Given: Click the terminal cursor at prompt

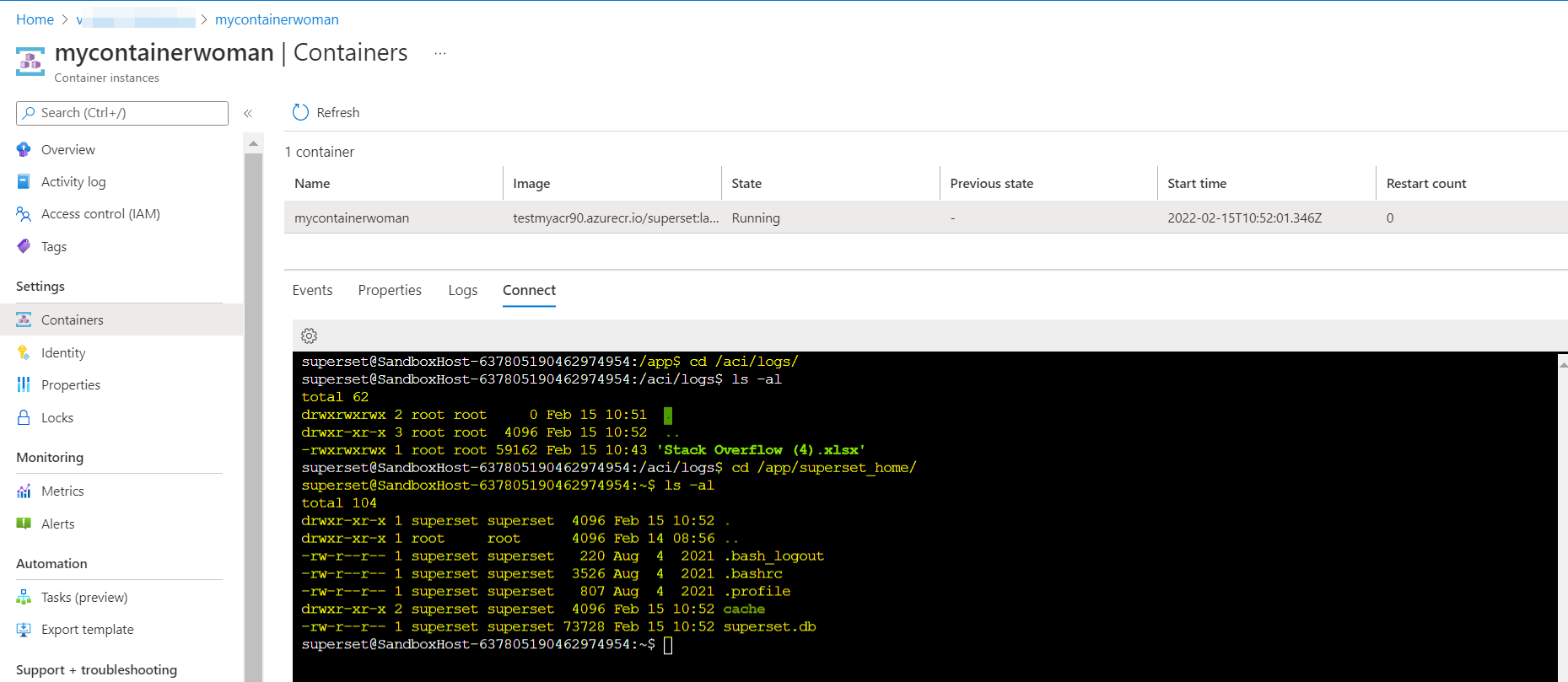Looking at the screenshot, I should (668, 645).
